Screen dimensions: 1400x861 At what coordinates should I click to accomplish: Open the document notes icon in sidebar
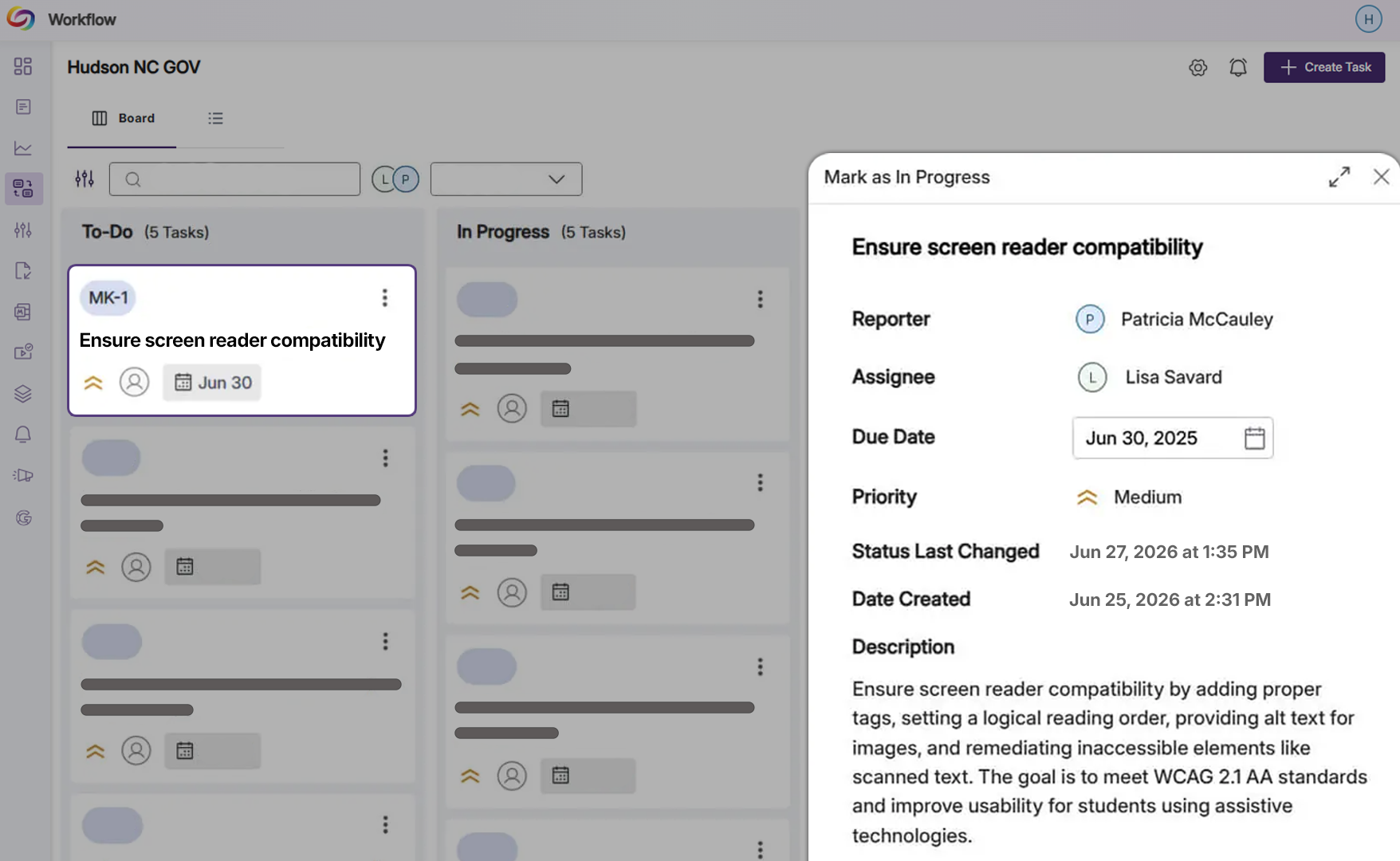click(x=23, y=107)
